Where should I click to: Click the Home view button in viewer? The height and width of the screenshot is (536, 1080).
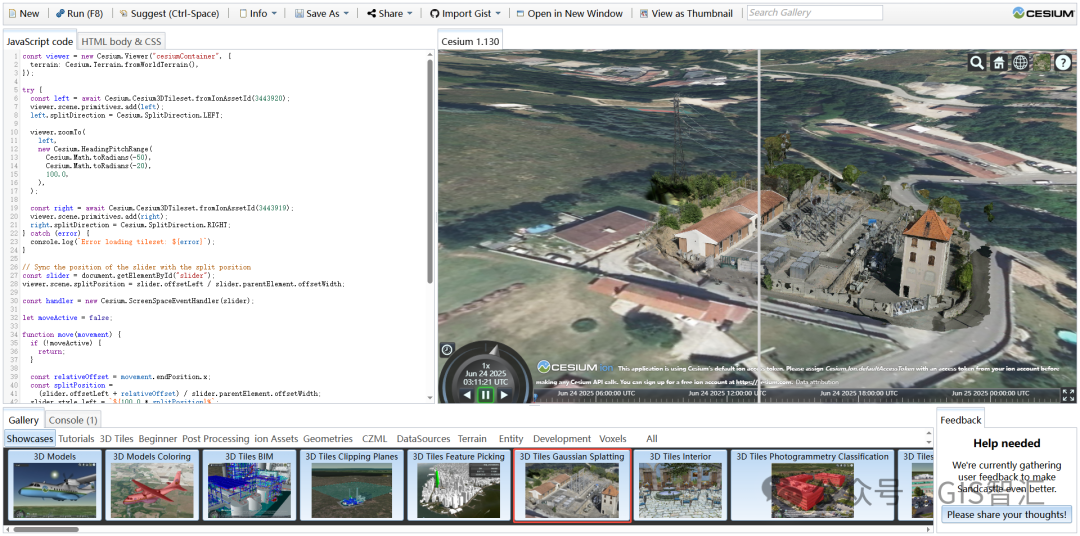(998, 63)
